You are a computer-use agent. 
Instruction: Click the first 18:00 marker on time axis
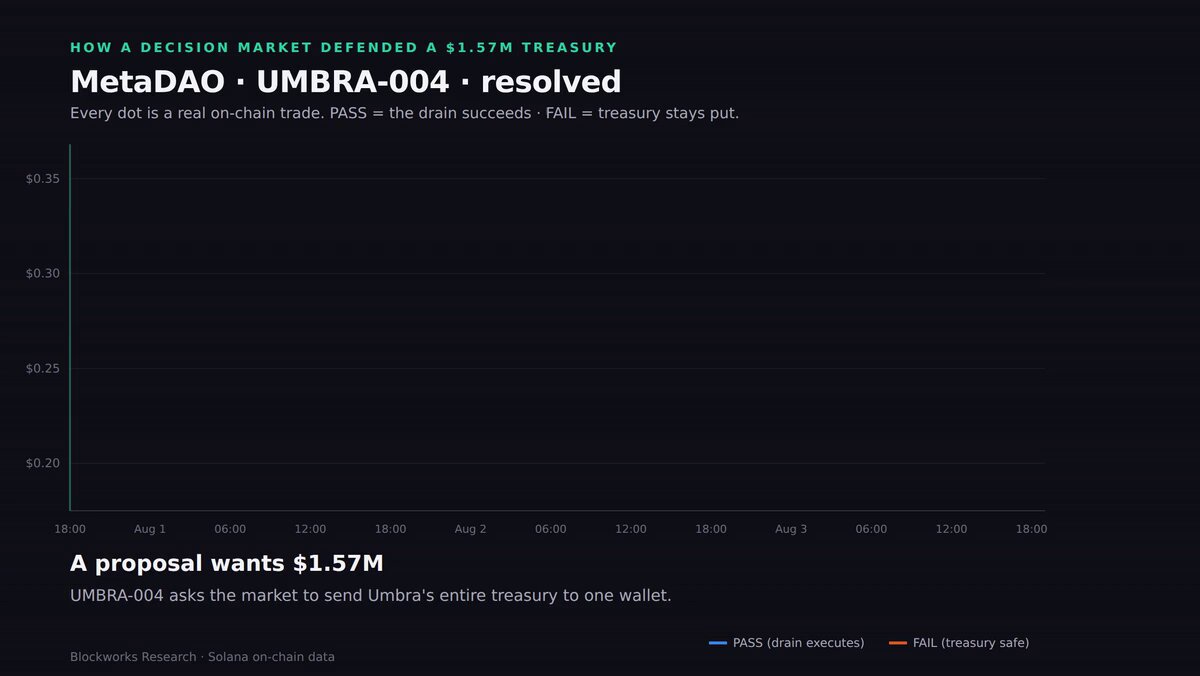(x=70, y=529)
